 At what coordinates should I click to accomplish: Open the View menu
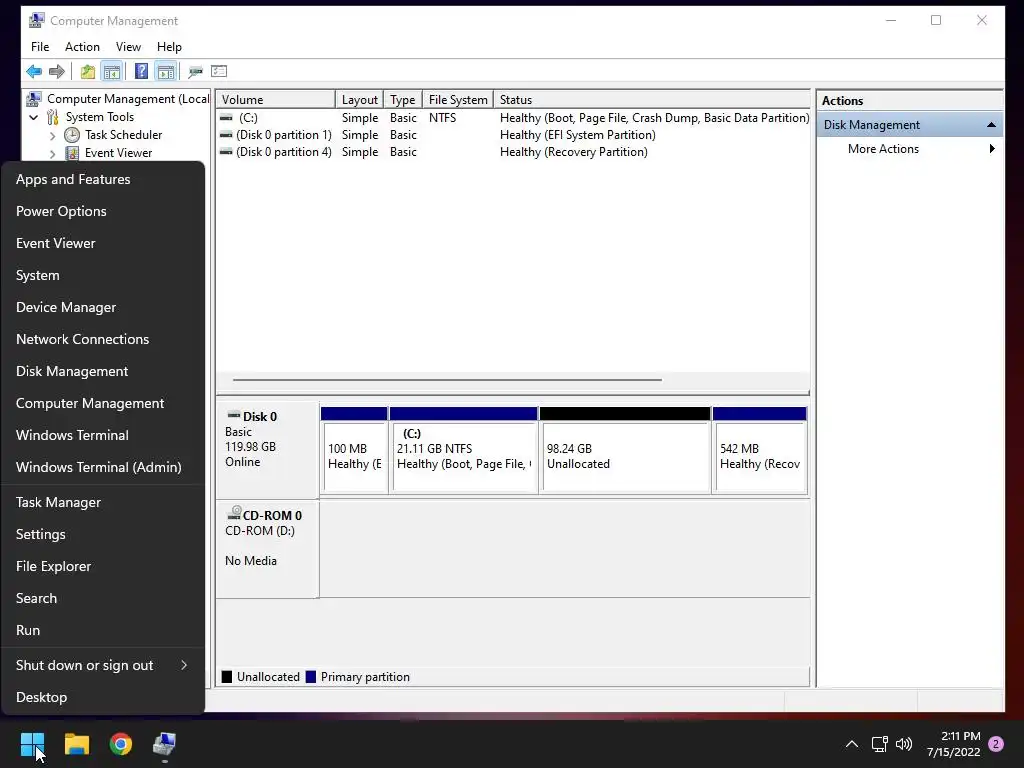(128, 47)
